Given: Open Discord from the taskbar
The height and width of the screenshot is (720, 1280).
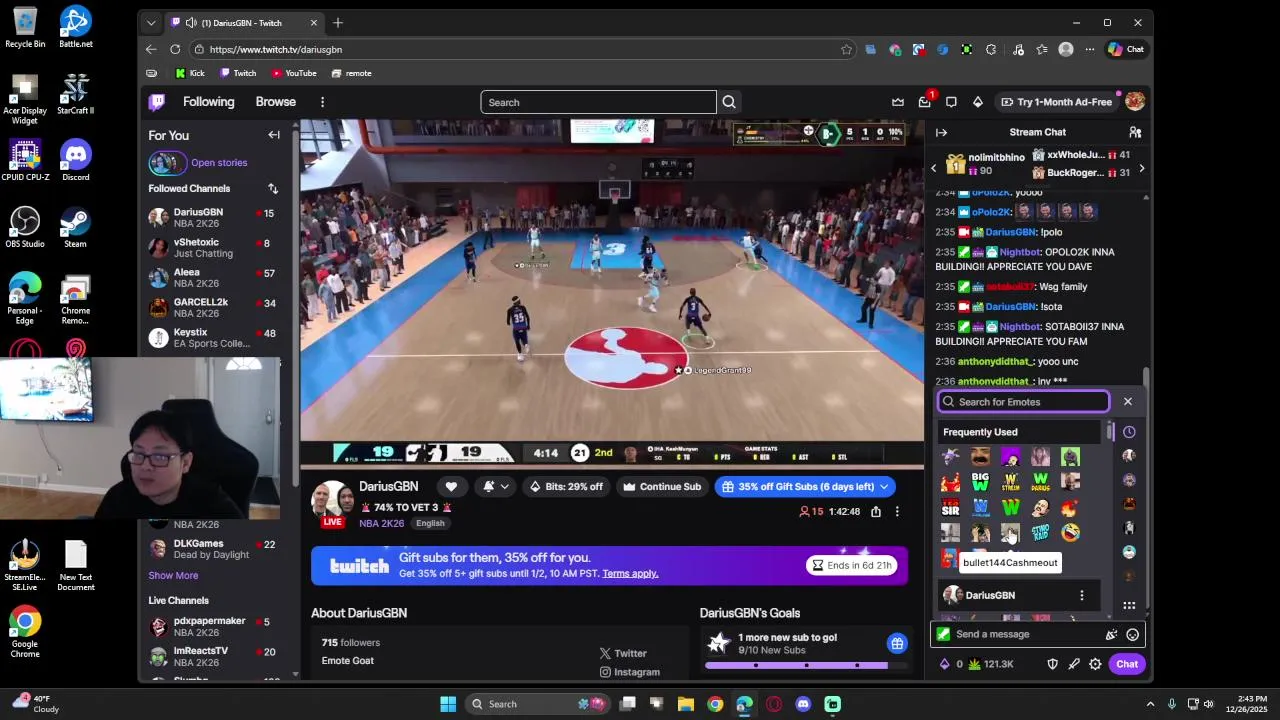Looking at the screenshot, I should tap(803, 704).
